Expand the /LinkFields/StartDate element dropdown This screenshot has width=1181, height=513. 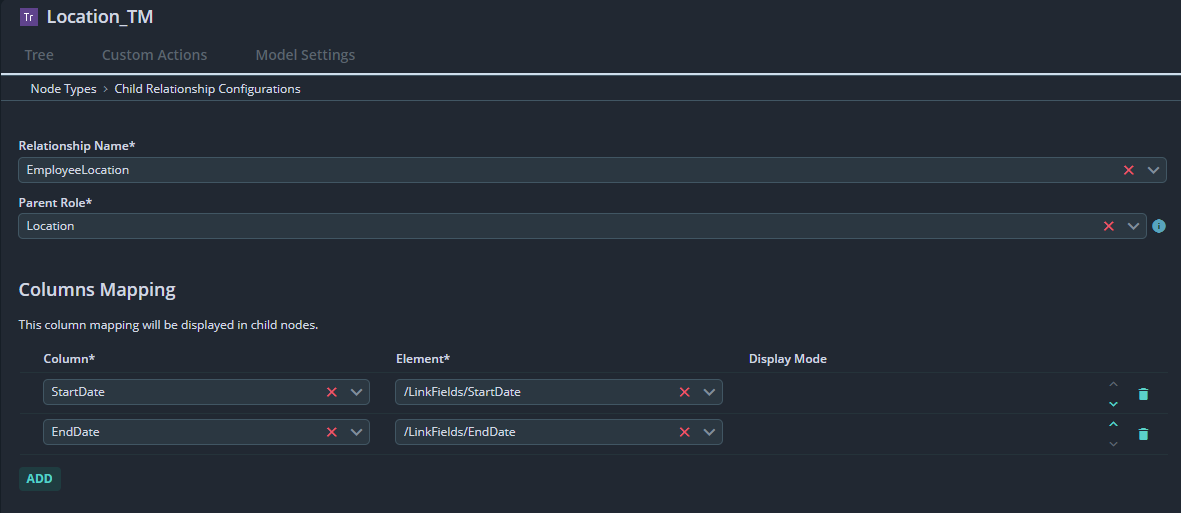pyautogui.click(x=710, y=392)
